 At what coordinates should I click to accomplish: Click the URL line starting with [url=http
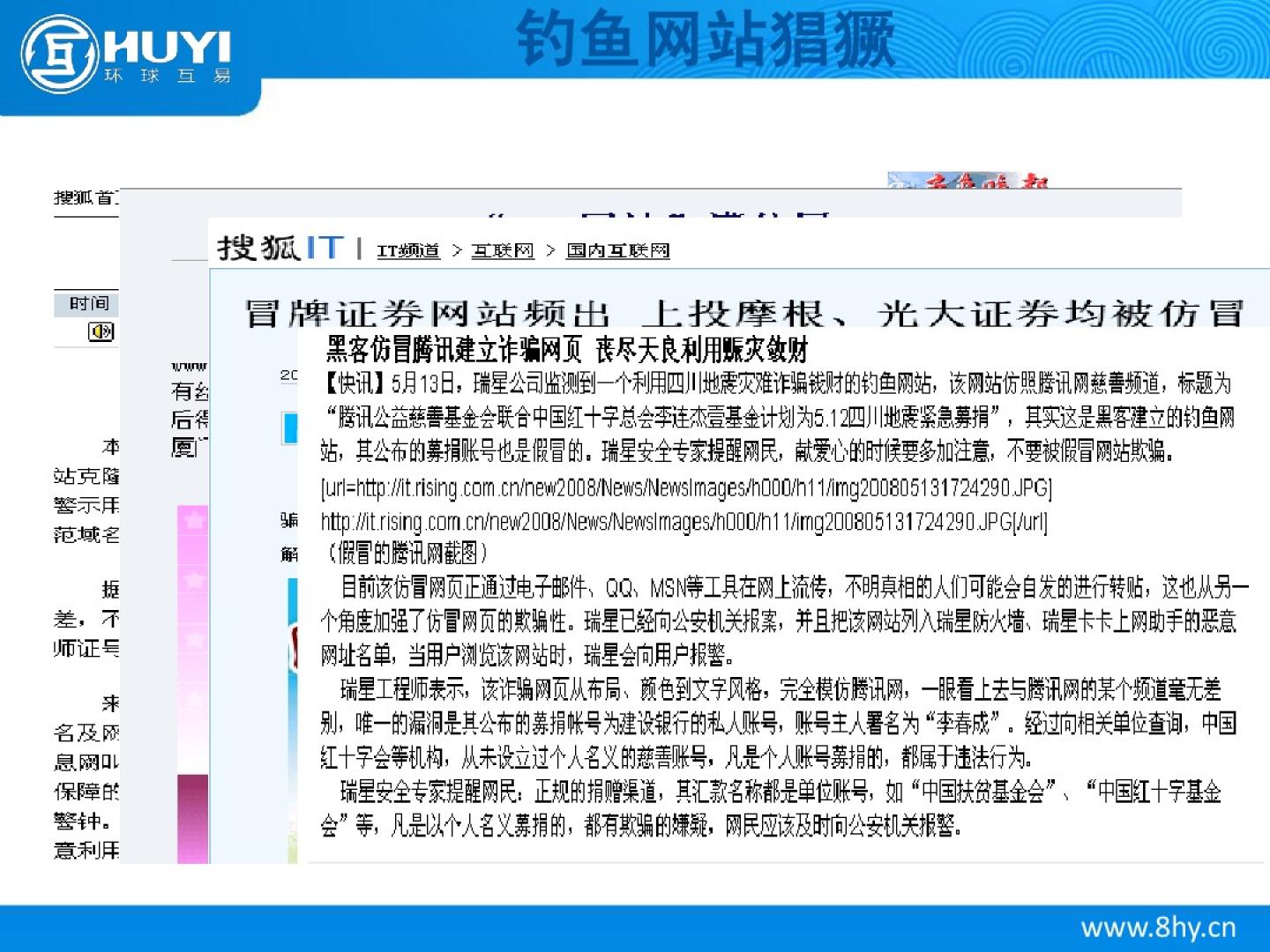(x=685, y=487)
